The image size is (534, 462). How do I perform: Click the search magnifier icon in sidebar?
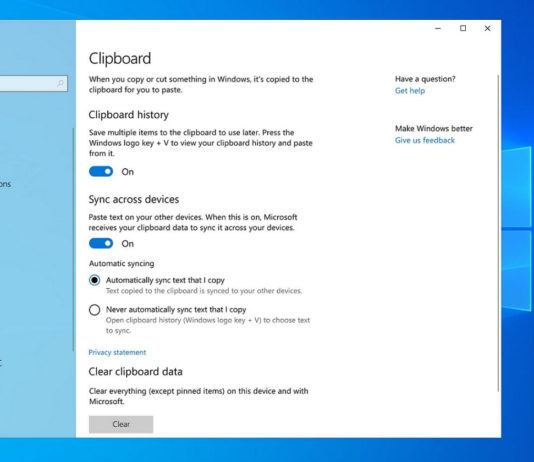[60, 83]
